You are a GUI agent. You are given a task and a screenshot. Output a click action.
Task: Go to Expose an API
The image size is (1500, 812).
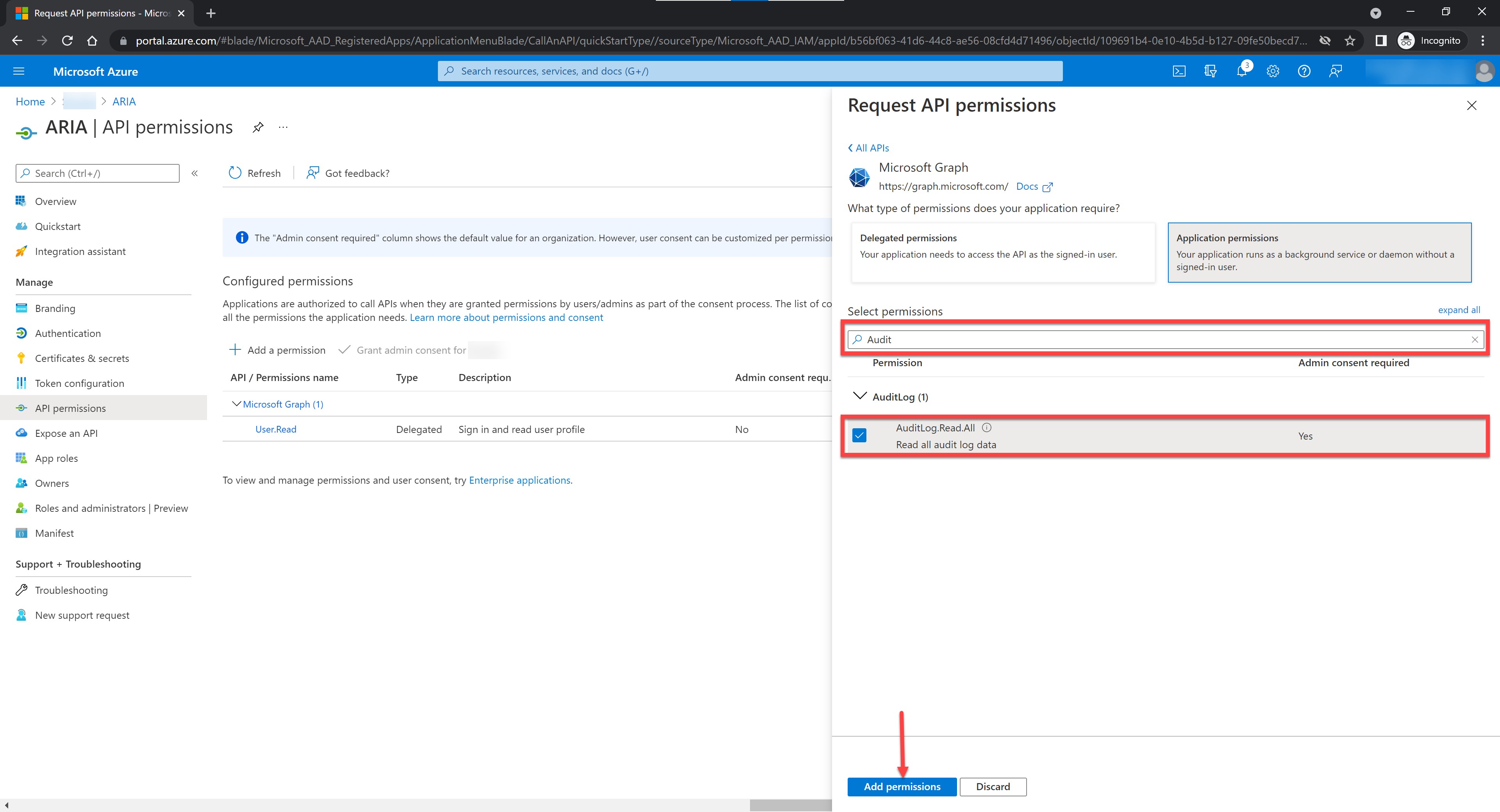click(x=66, y=433)
